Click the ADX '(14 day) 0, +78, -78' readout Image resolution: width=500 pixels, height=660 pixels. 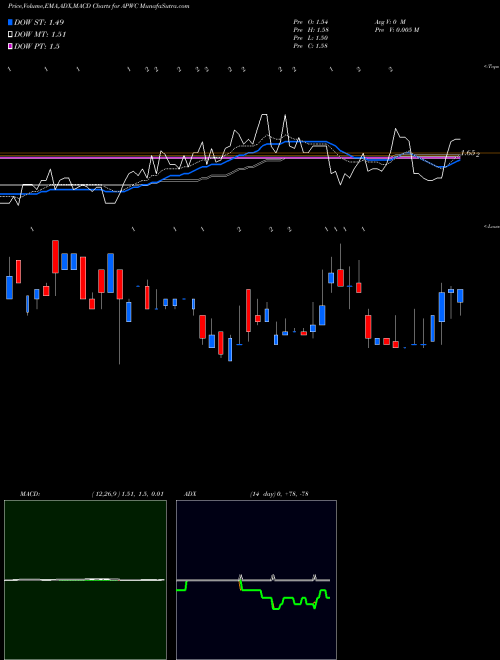279,494
